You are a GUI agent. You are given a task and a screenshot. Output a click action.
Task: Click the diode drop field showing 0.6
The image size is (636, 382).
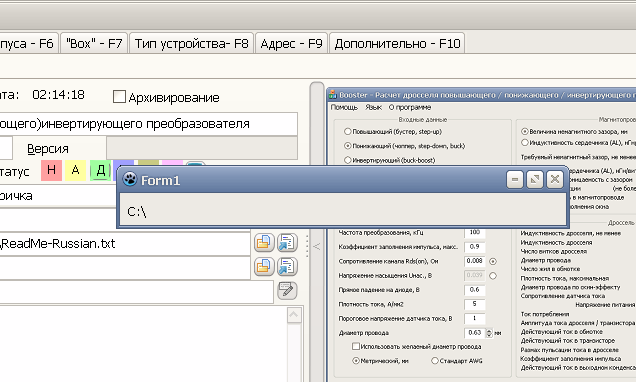[x=475, y=290]
